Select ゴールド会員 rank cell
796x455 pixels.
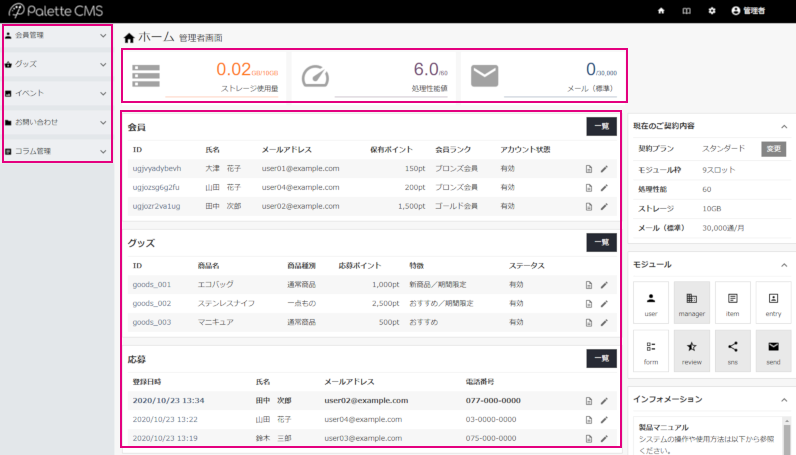(x=456, y=206)
